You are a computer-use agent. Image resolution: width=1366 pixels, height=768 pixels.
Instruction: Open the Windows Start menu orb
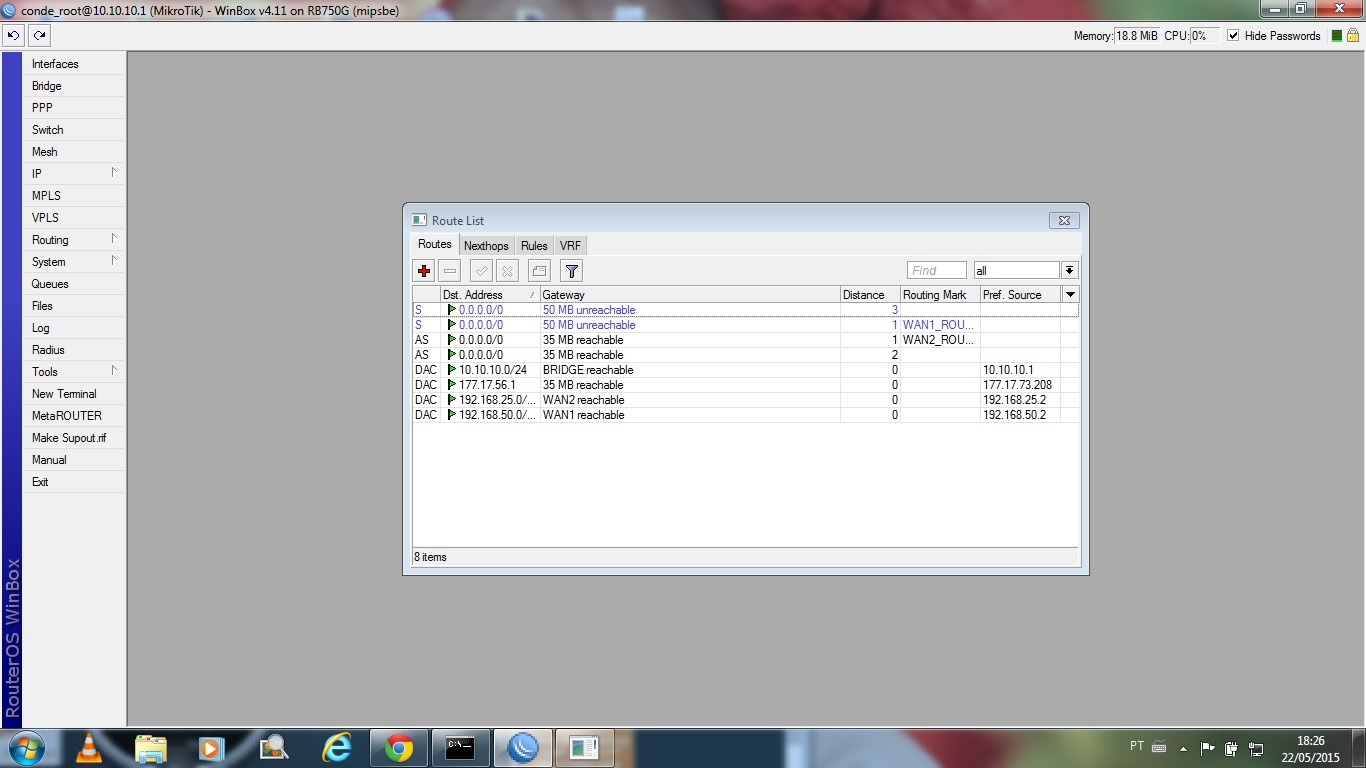[x=26, y=748]
